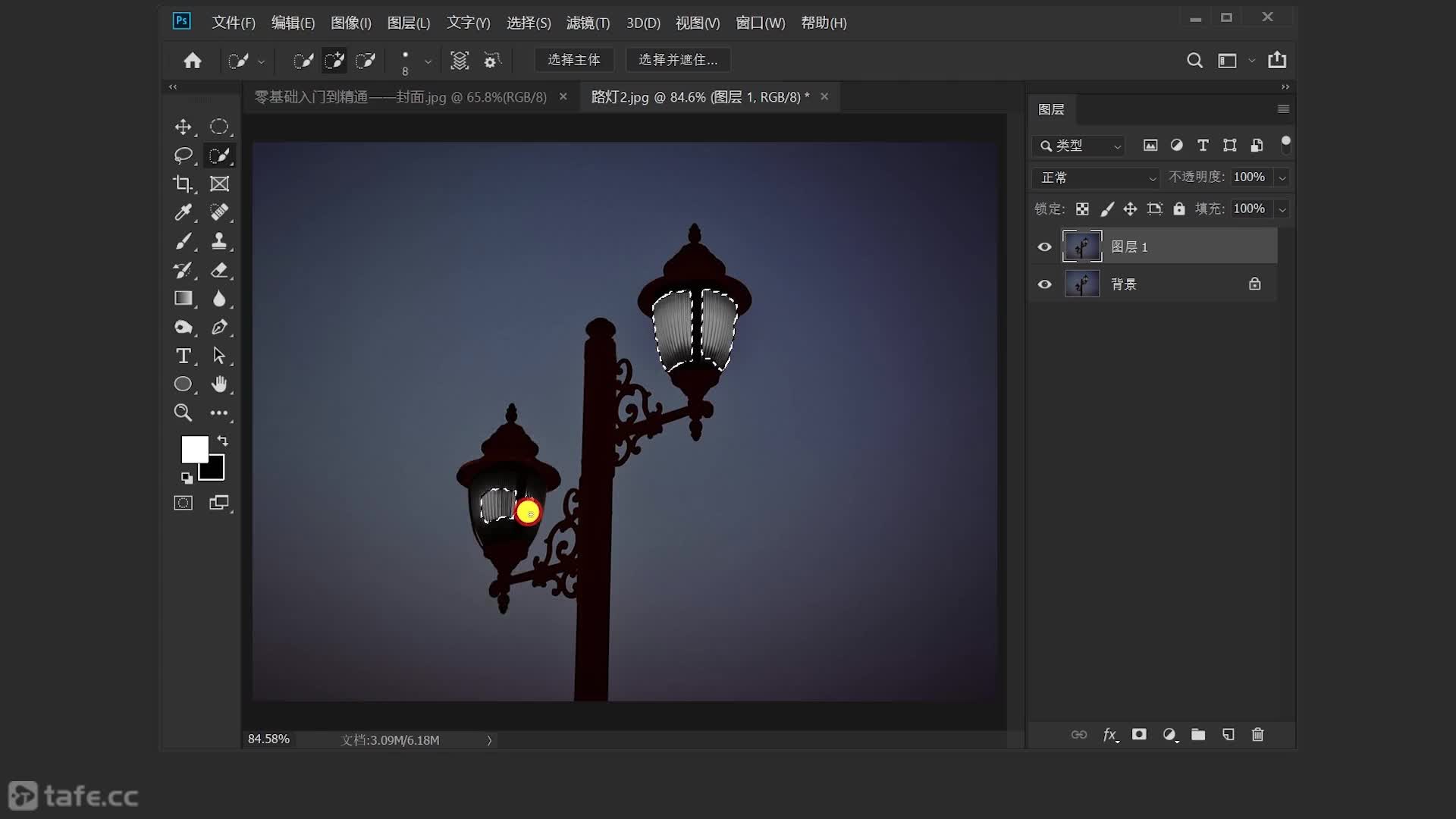The height and width of the screenshot is (819, 1456).
Task: Toggle lock transparent pixels
Action: (1082, 209)
